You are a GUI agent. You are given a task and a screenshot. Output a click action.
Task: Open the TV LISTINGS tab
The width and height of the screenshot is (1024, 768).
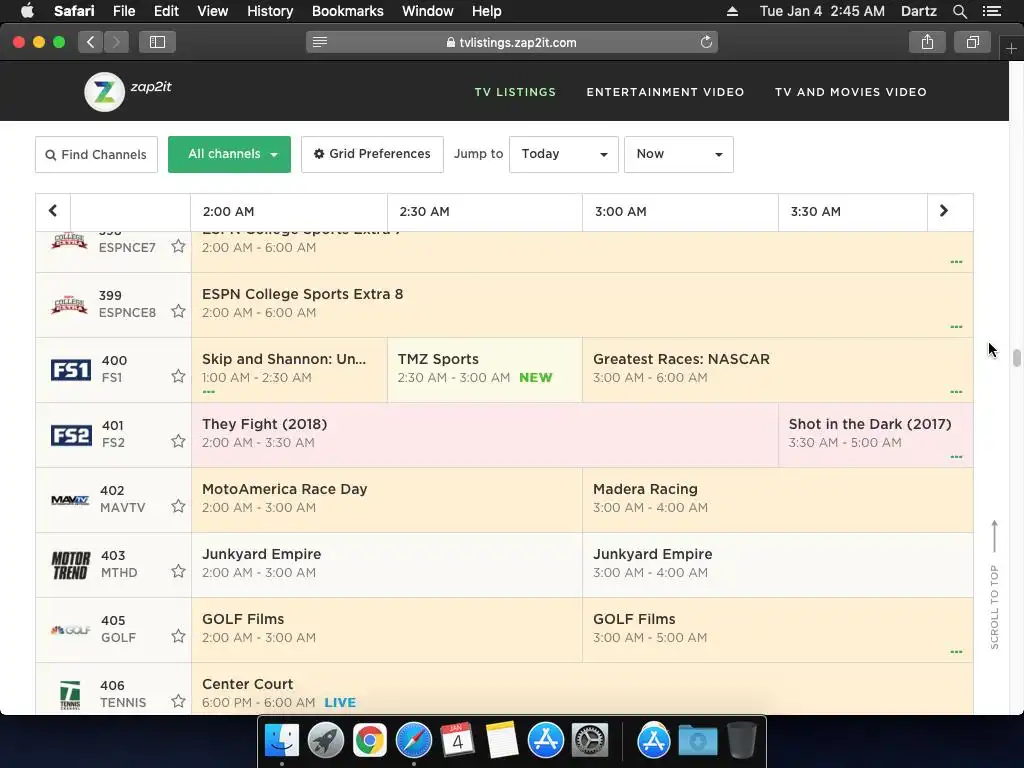(x=515, y=92)
